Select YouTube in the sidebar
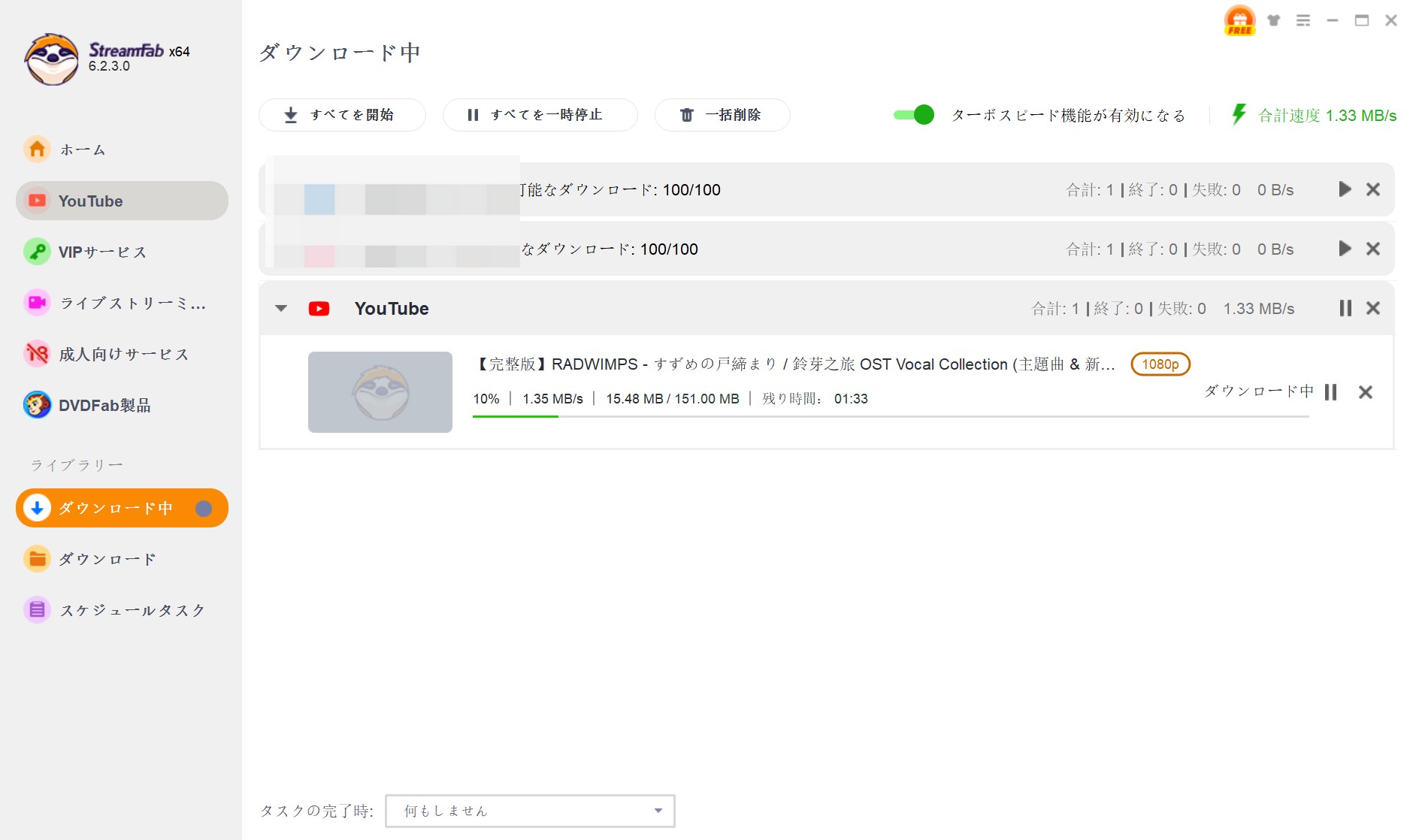 click(x=122, y=201)
